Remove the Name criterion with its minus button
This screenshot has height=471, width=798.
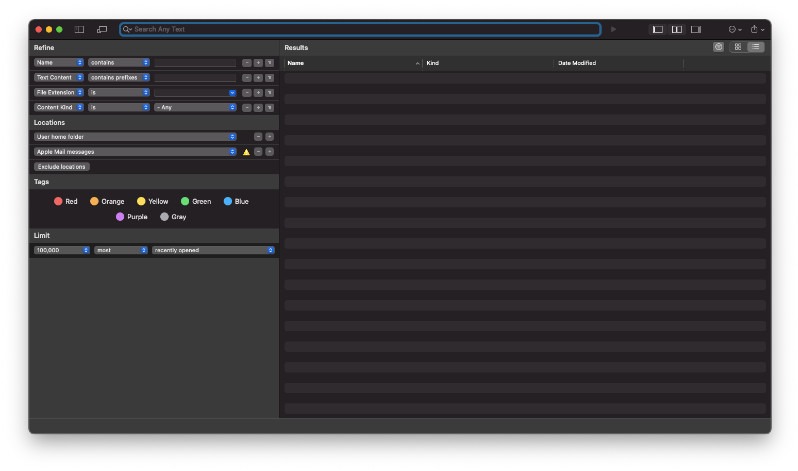point(247,63)
